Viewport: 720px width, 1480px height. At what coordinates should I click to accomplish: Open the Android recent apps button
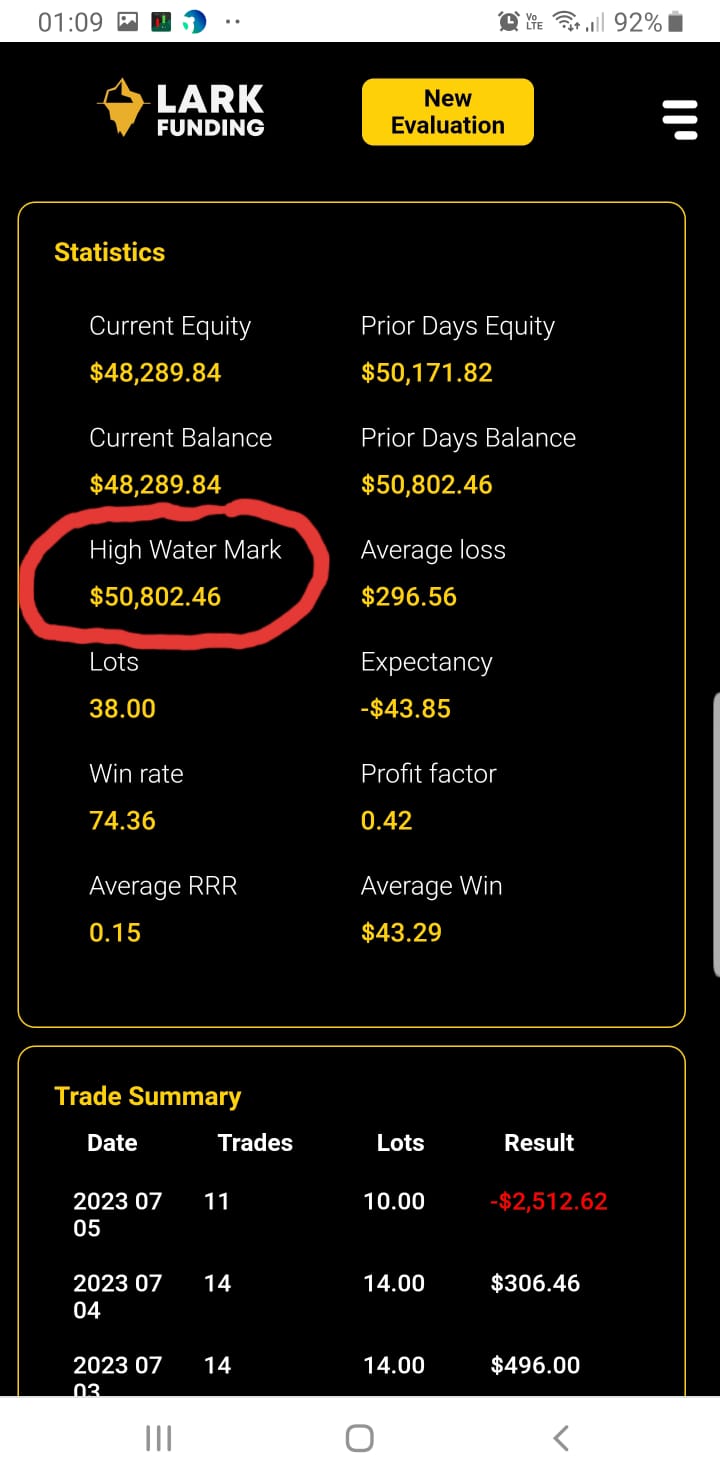click(x=159, y=1438)
